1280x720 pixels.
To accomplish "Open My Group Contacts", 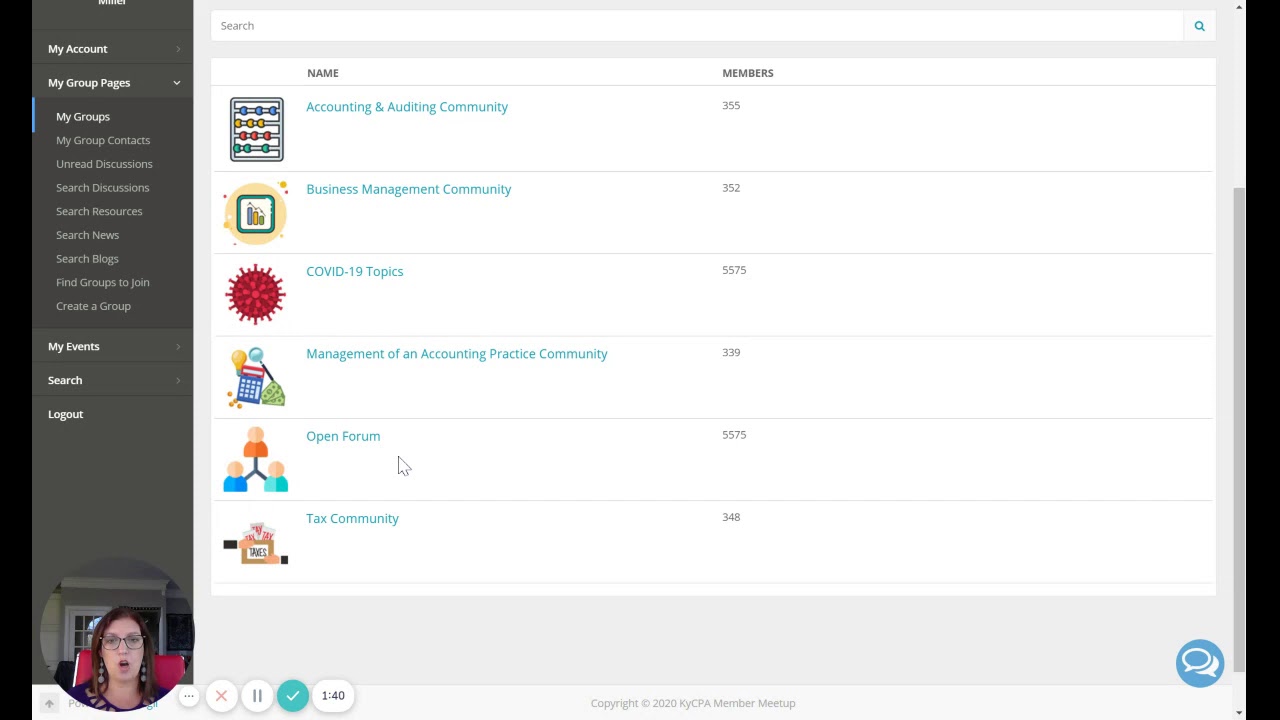I will click(103, 140).
